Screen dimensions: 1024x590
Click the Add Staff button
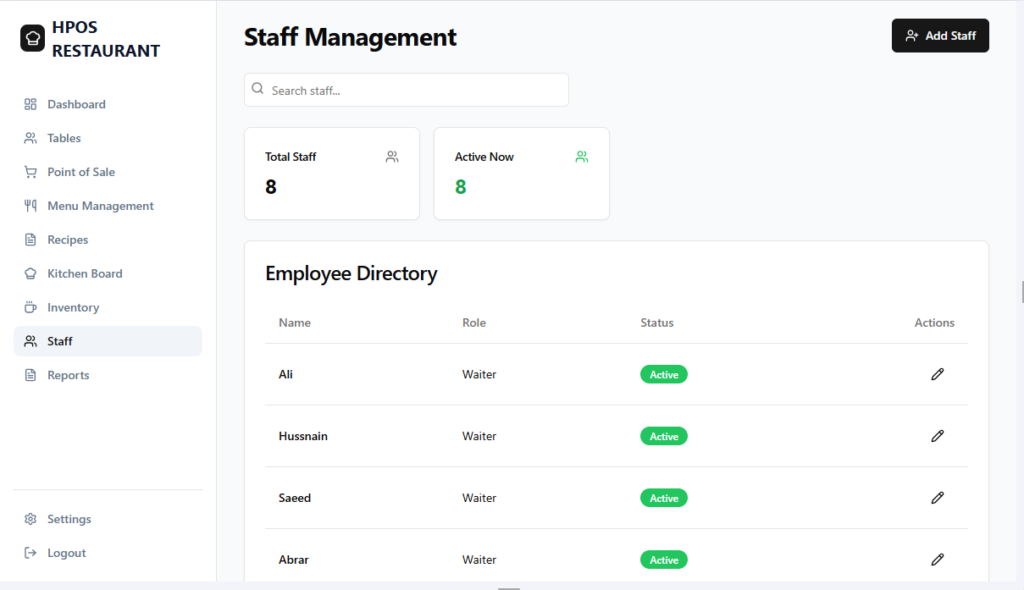click(940, 35)
